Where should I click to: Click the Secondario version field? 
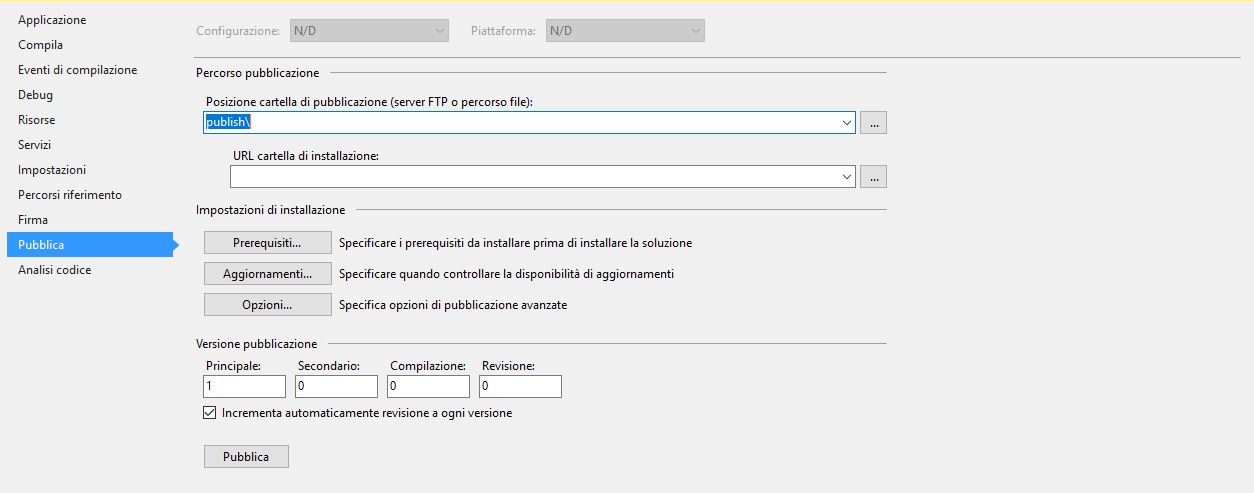[x=336, y=386]
